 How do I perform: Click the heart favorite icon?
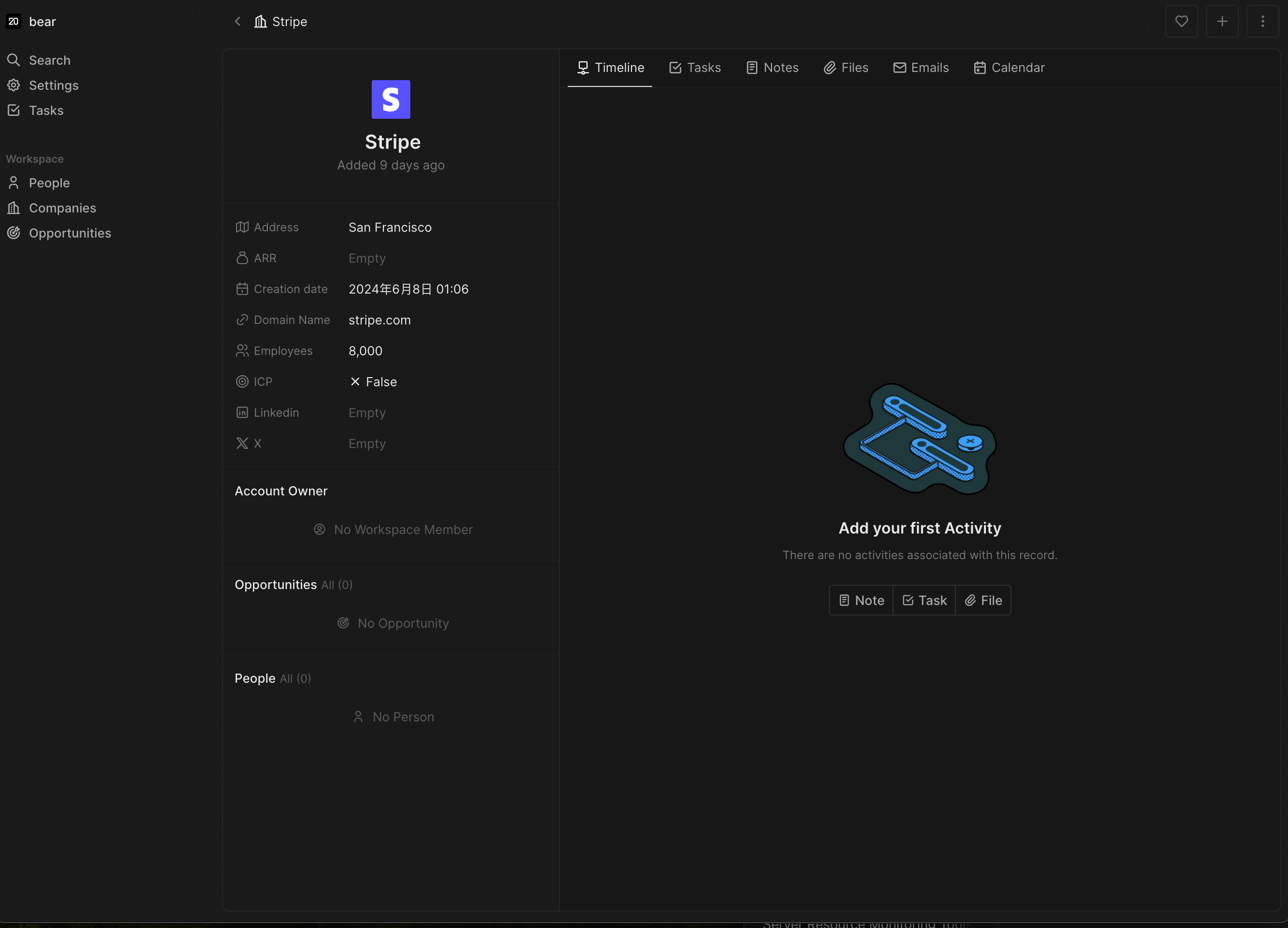(1181, 22)
